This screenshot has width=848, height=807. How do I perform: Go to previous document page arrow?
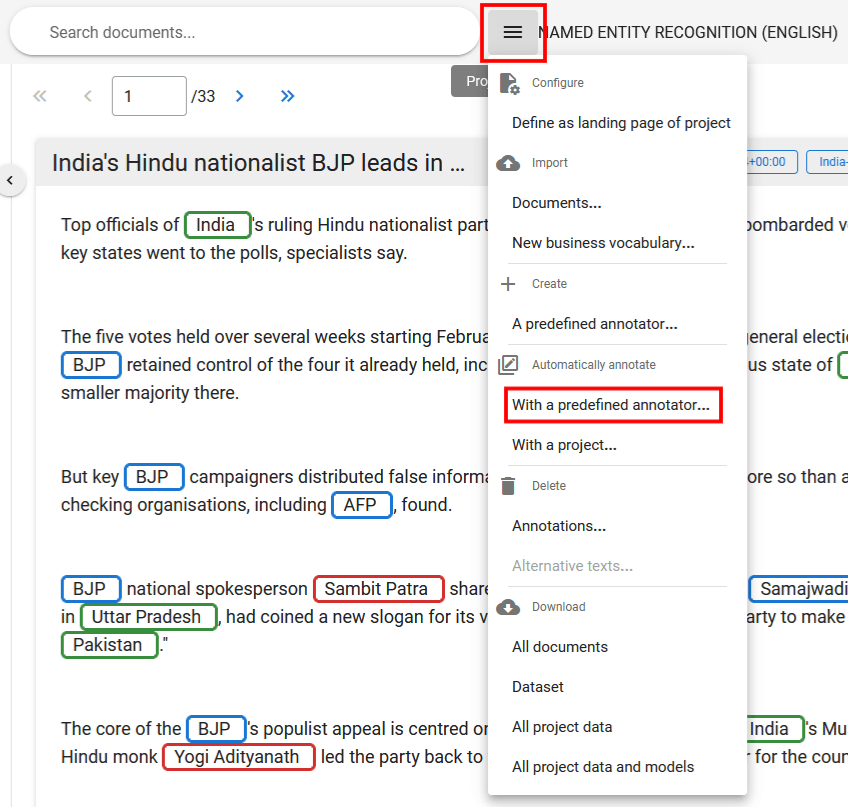coord(87,96)
